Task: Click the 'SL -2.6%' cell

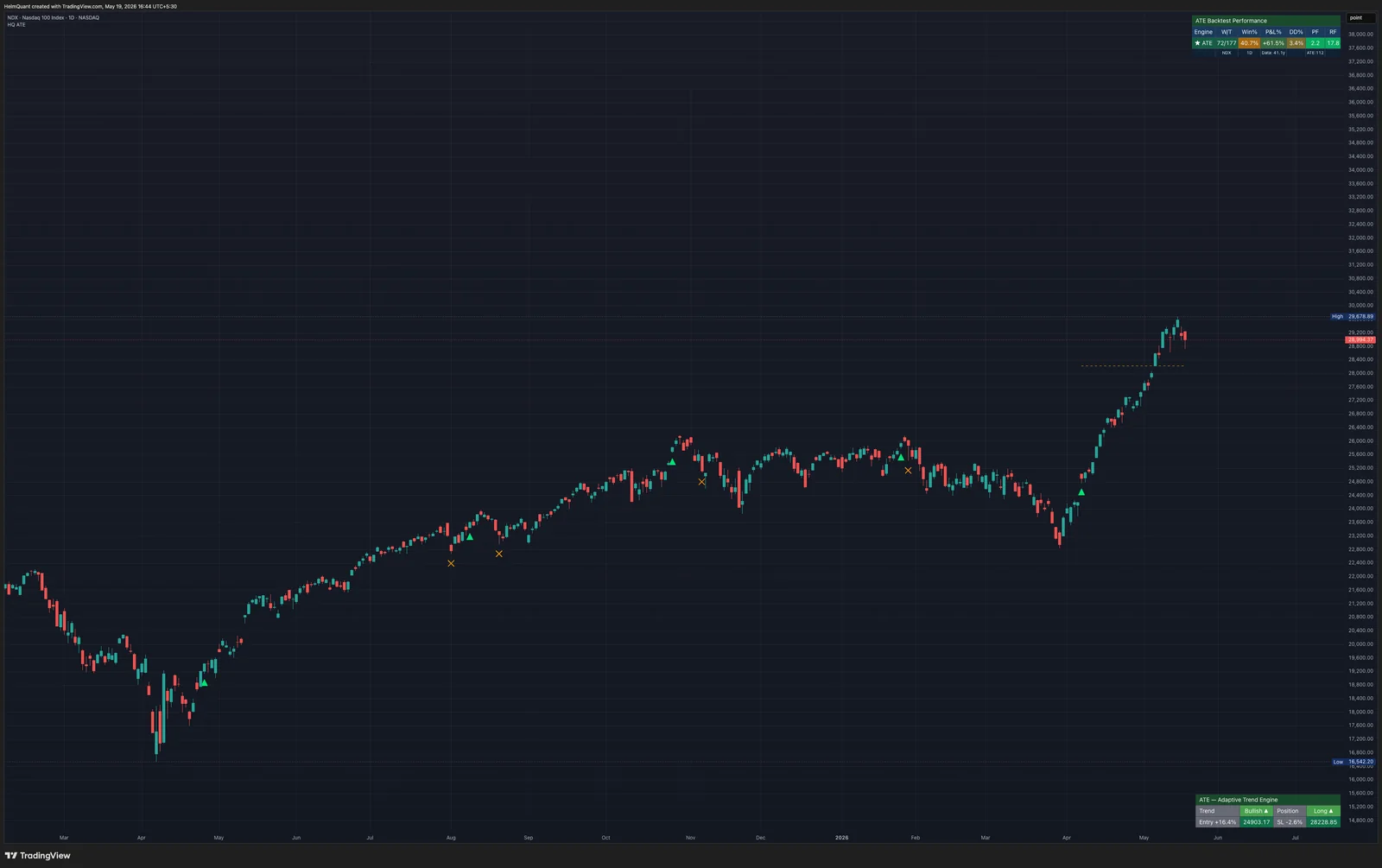Action: 1290,822
